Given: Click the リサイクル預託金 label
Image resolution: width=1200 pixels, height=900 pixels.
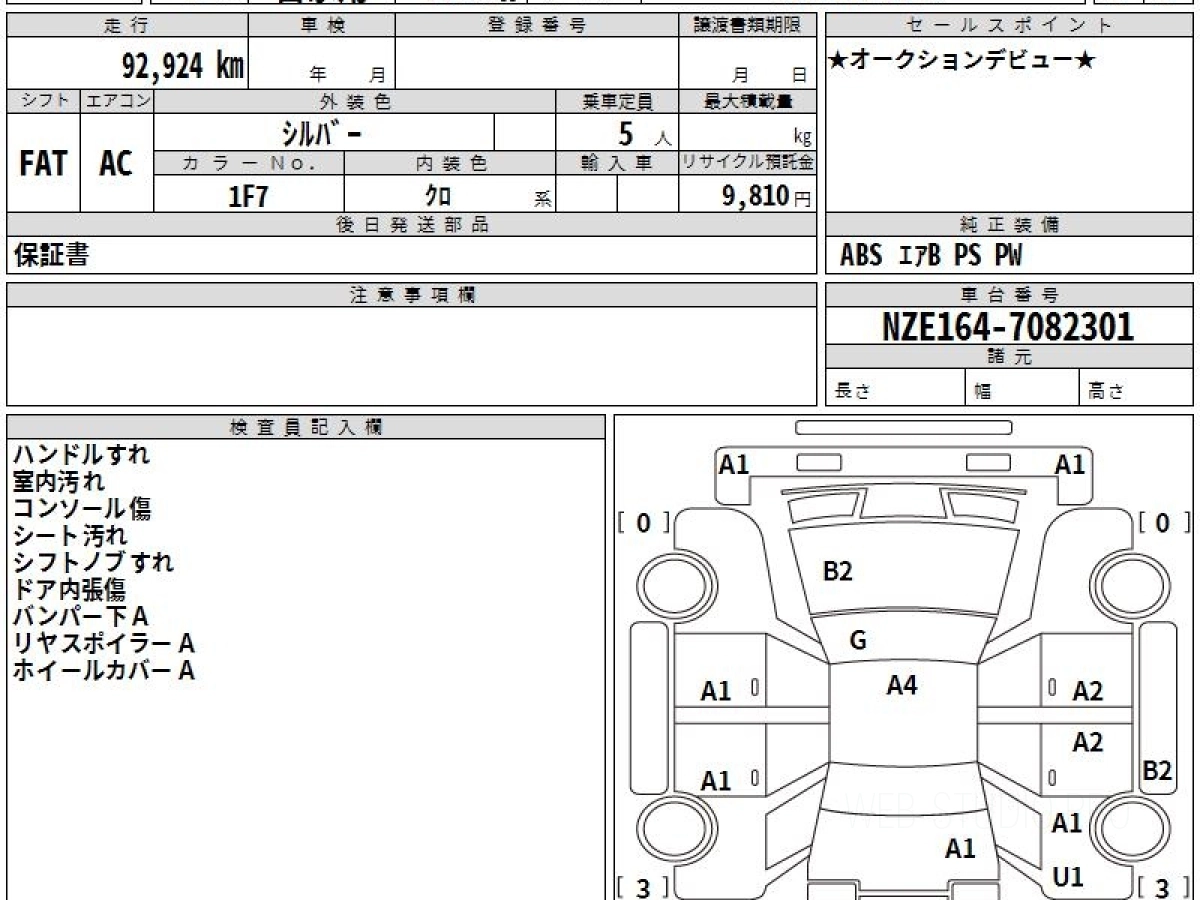Looking at the screenshot, I should (748, 163).
